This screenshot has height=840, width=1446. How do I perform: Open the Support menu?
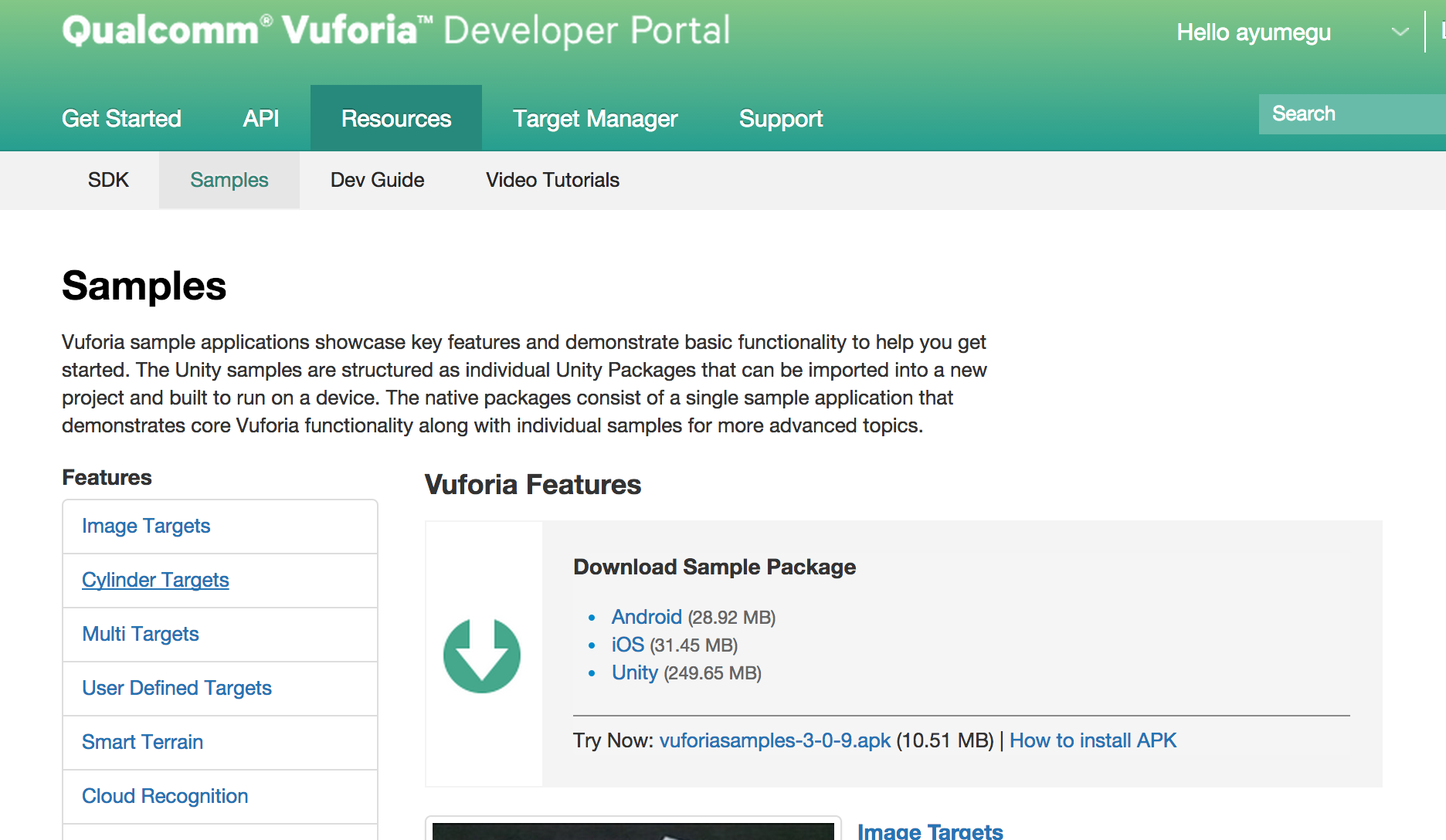tap(781, 118)
